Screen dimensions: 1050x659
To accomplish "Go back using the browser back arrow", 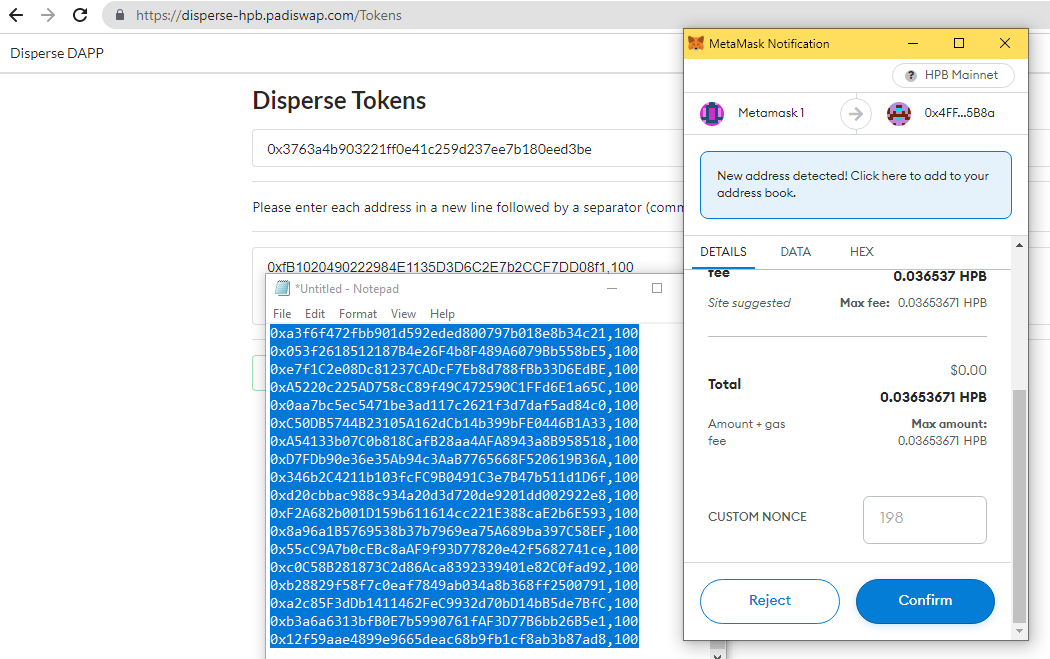I will click(x=16, y=15).
